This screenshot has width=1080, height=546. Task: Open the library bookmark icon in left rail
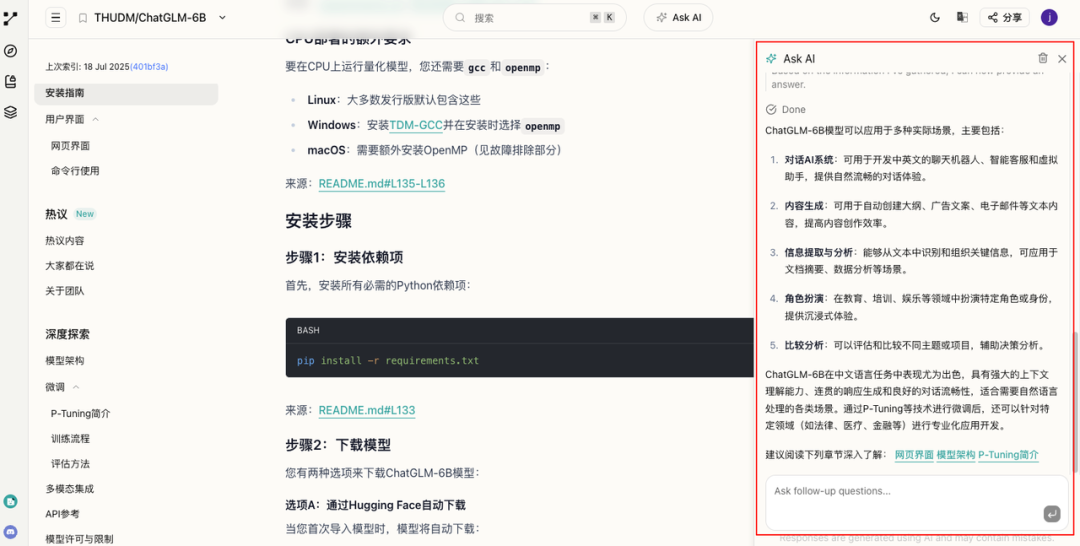(x=10, y=81)
